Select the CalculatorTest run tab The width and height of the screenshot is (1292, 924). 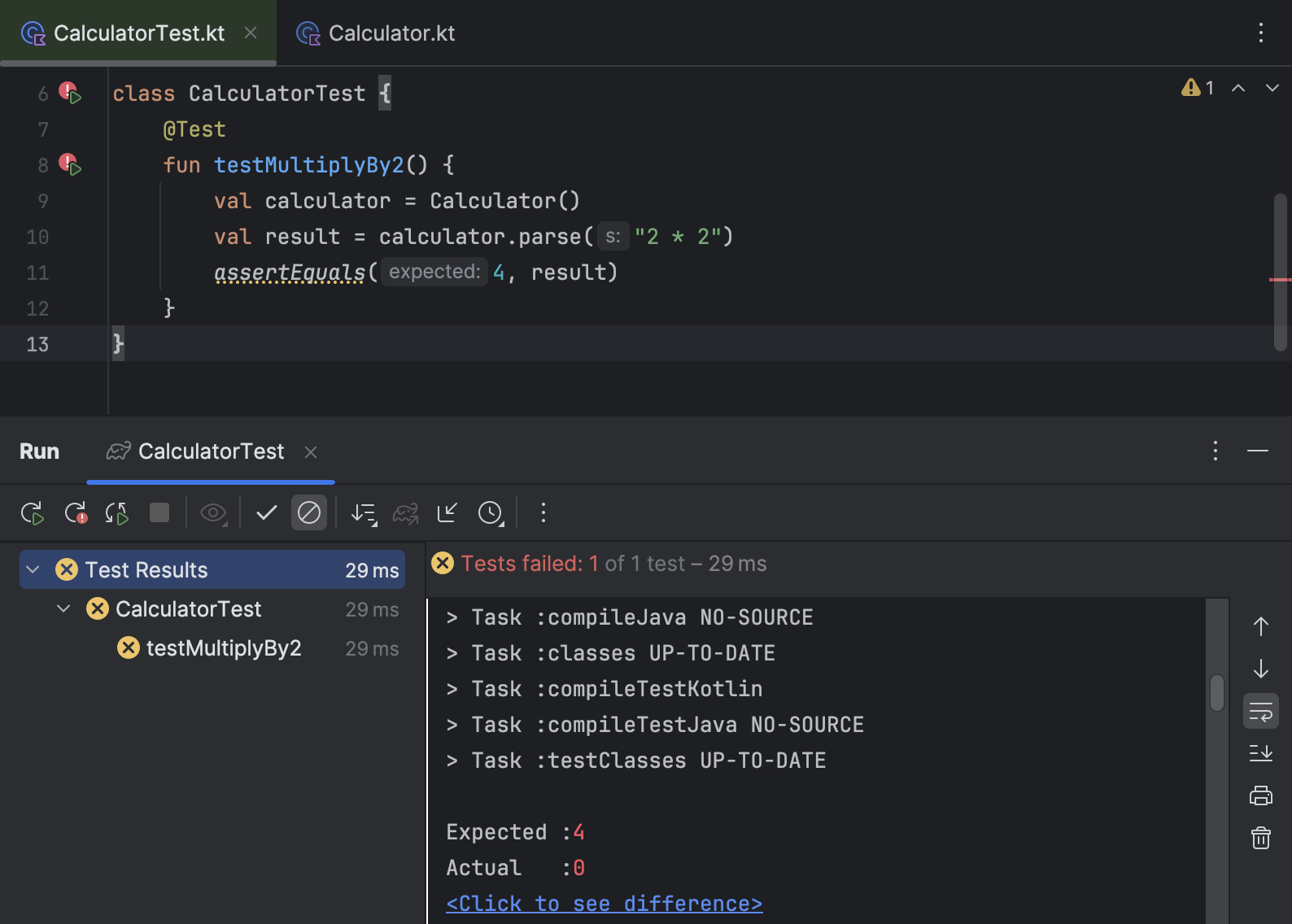tap(211, 451)
